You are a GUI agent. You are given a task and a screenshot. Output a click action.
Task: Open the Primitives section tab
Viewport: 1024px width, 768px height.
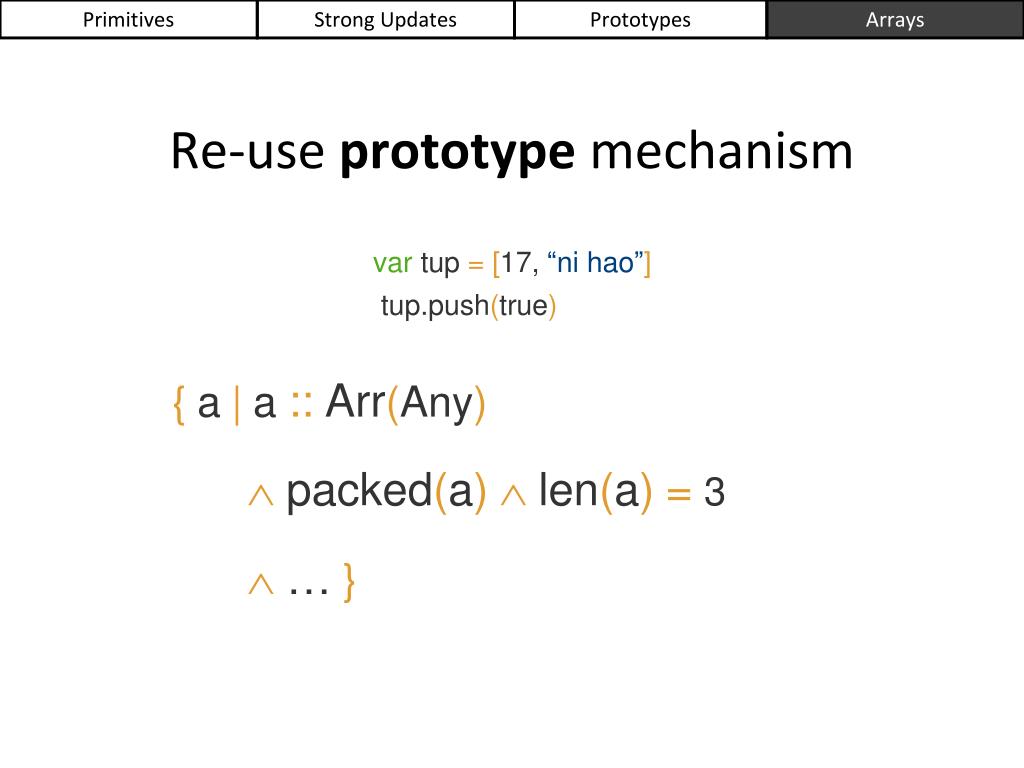[x=129, y=20]
